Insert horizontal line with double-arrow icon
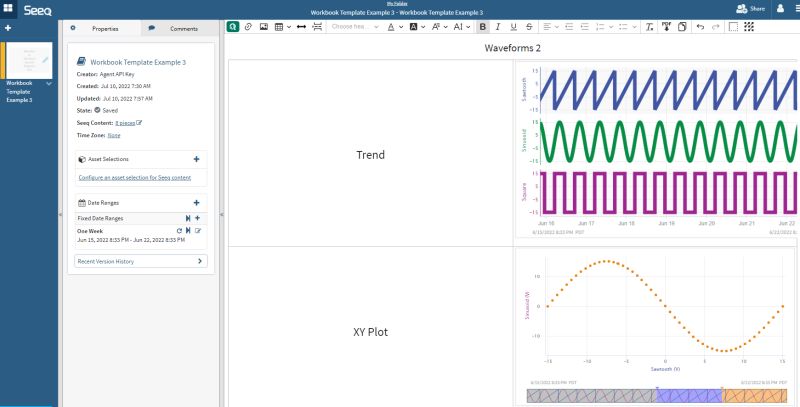This screenshot has width=800, height=407. coord(301,27)
